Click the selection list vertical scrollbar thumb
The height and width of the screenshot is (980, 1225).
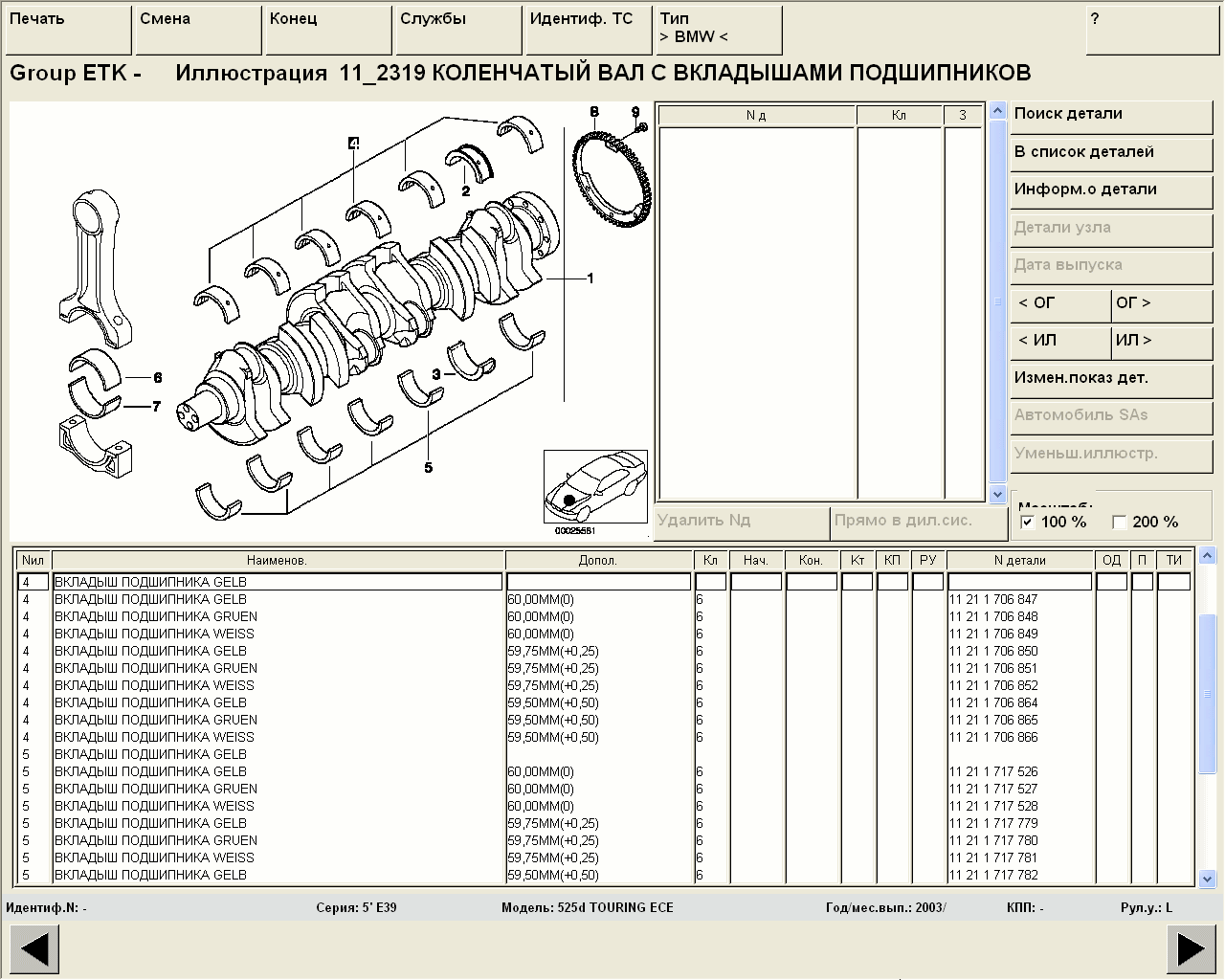pyautogui.click(x=998, y=302)
